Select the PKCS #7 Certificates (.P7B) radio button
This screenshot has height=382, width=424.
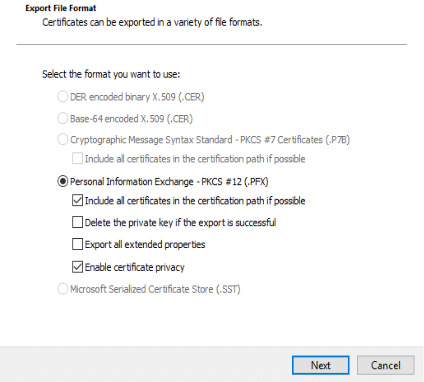tap(63, 139)
